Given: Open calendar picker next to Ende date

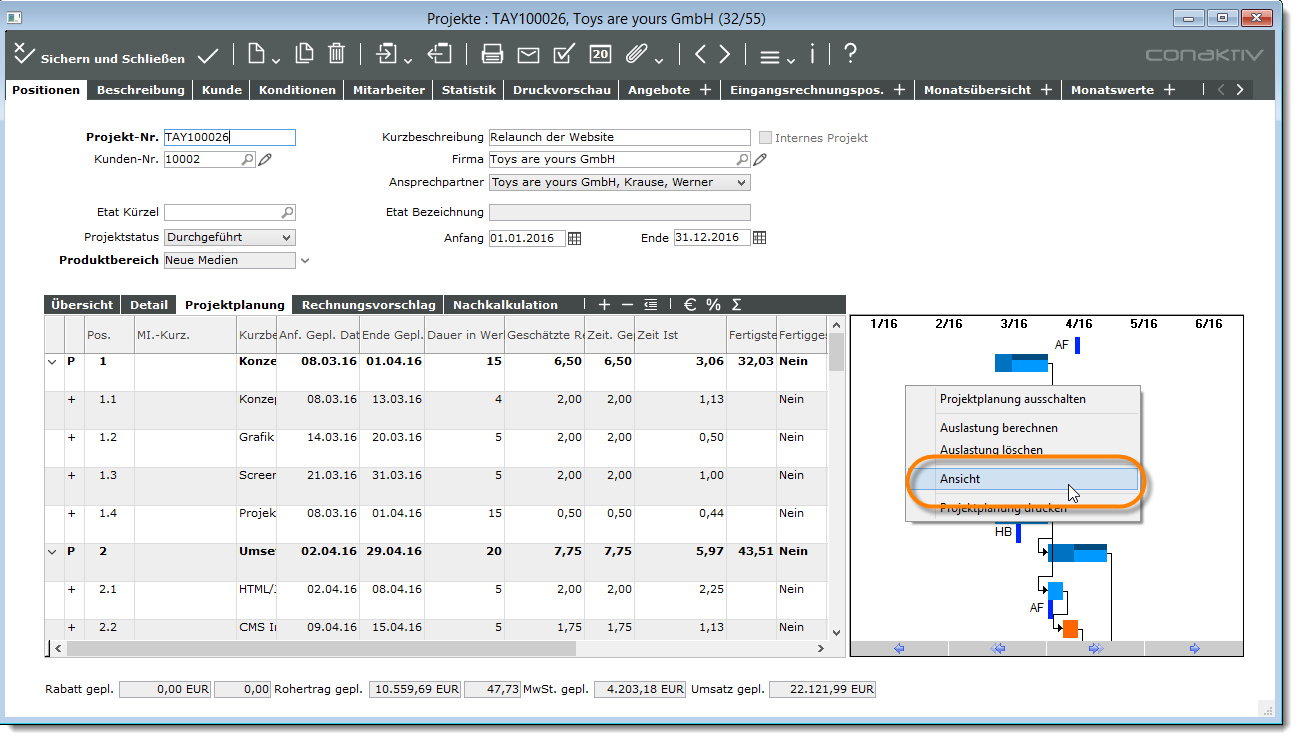Looking at the screenshot, I should point(760,238).
